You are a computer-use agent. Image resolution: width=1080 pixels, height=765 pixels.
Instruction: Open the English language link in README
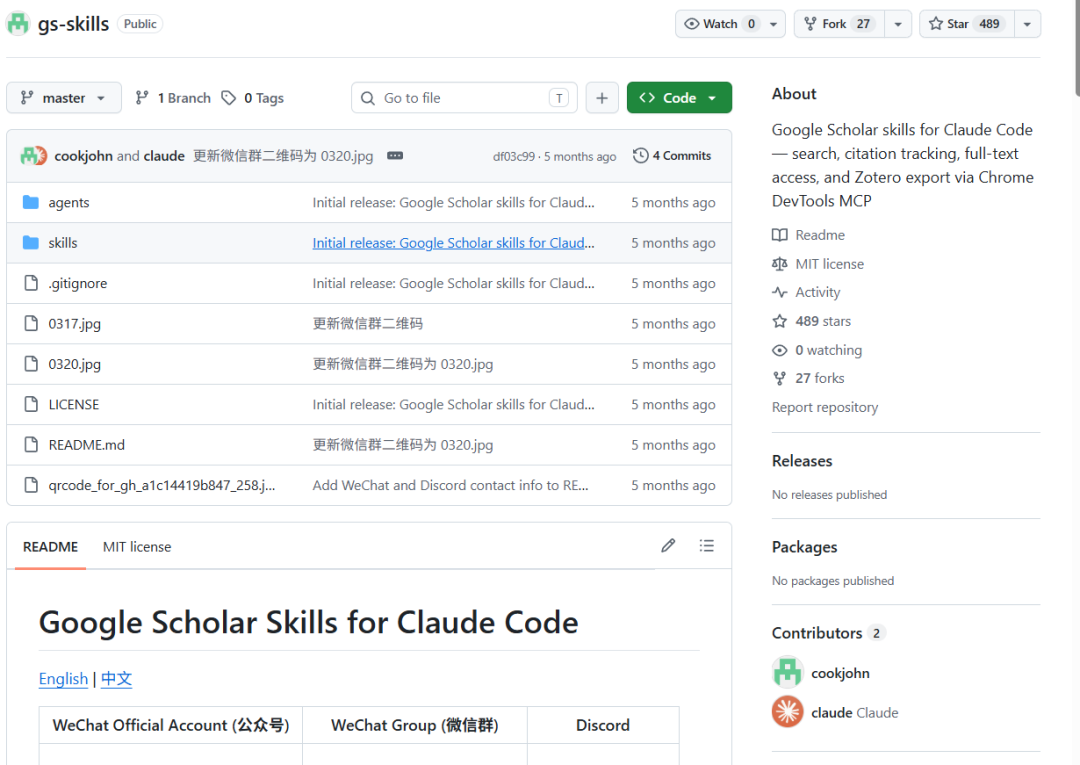pos(63,679)
